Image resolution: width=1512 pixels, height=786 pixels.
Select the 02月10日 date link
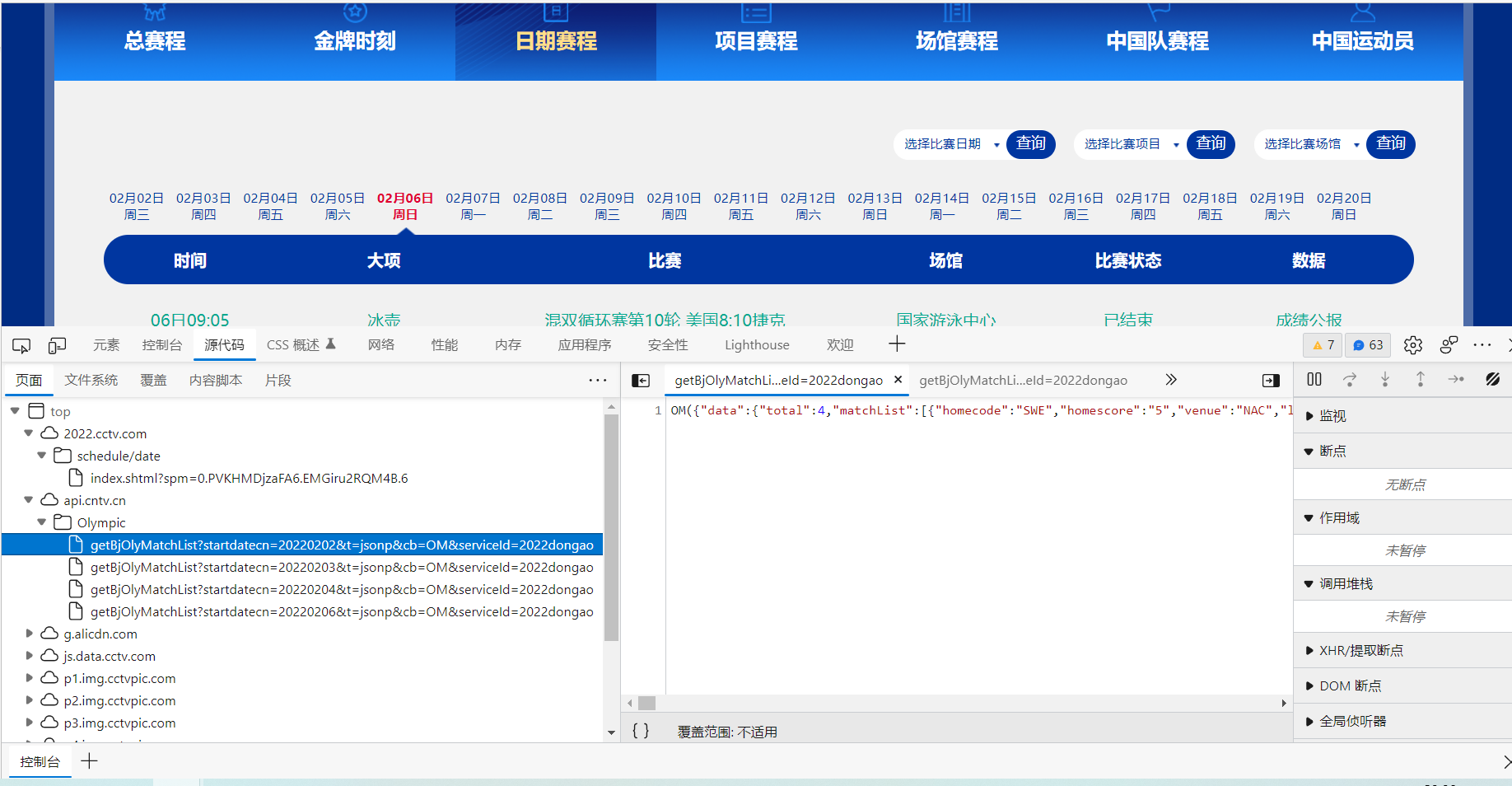(674, 206)
